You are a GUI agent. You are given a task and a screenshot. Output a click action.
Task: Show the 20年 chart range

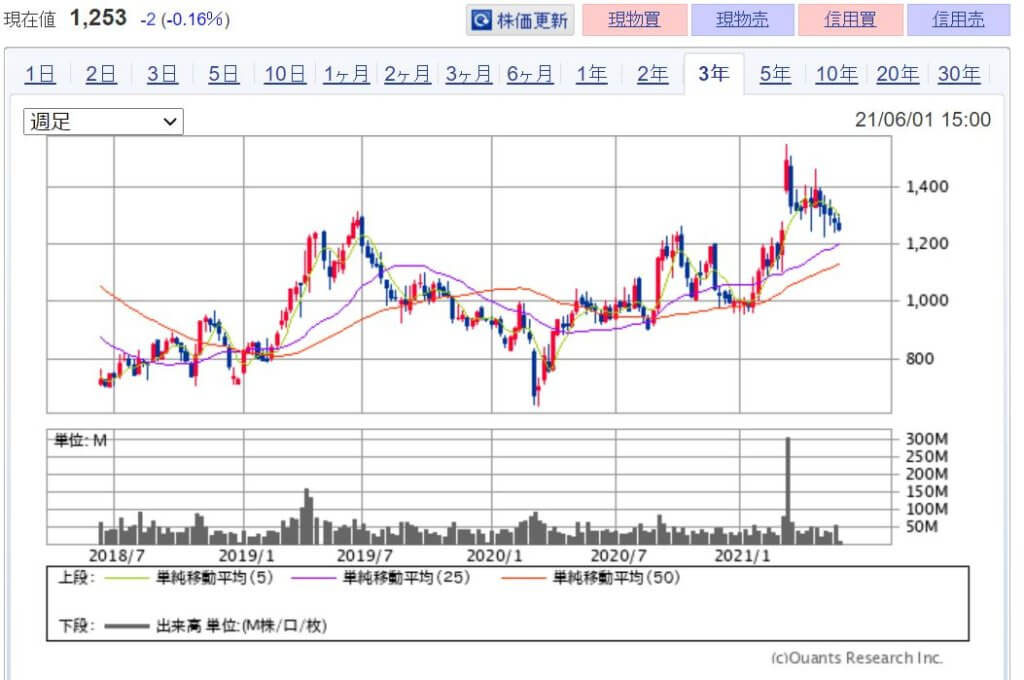tap(898, 74)
